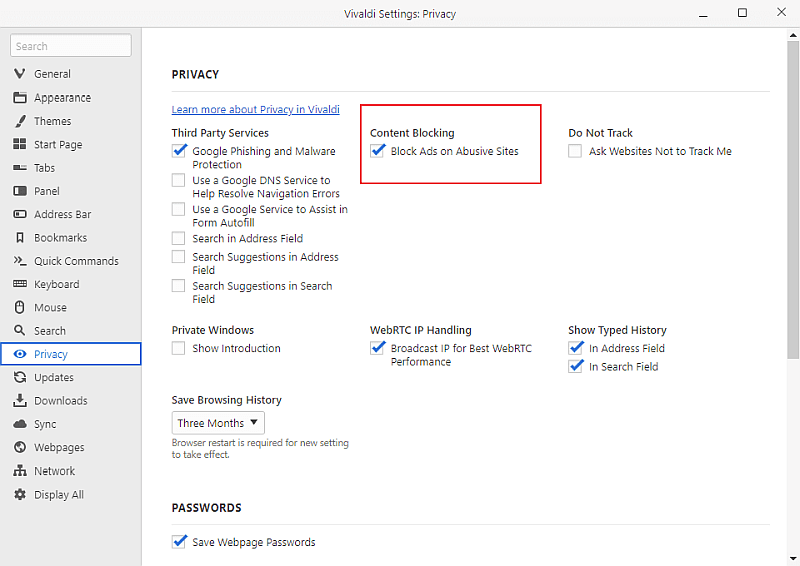Uncheck typed history In Search Field
The image size is (800, 566).
tap(575, 366)
